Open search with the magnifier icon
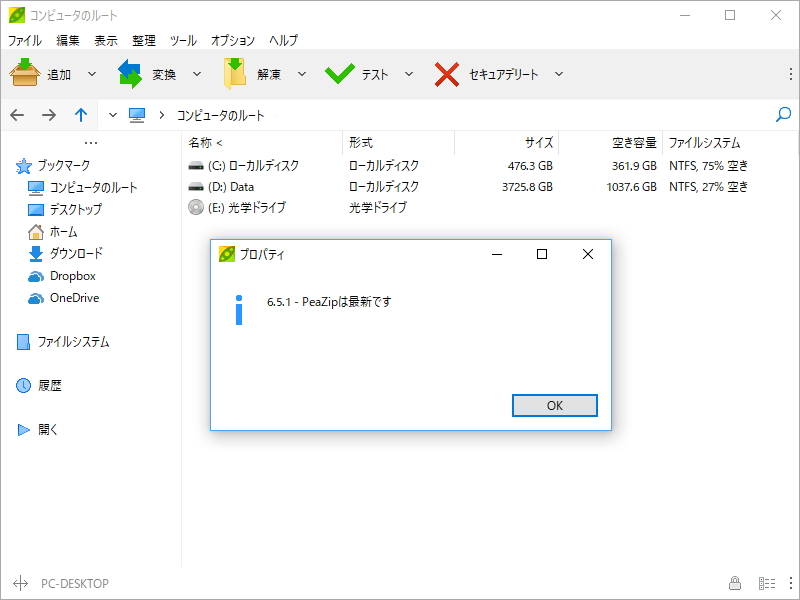800x600 pixels. (x=783, y=115)
